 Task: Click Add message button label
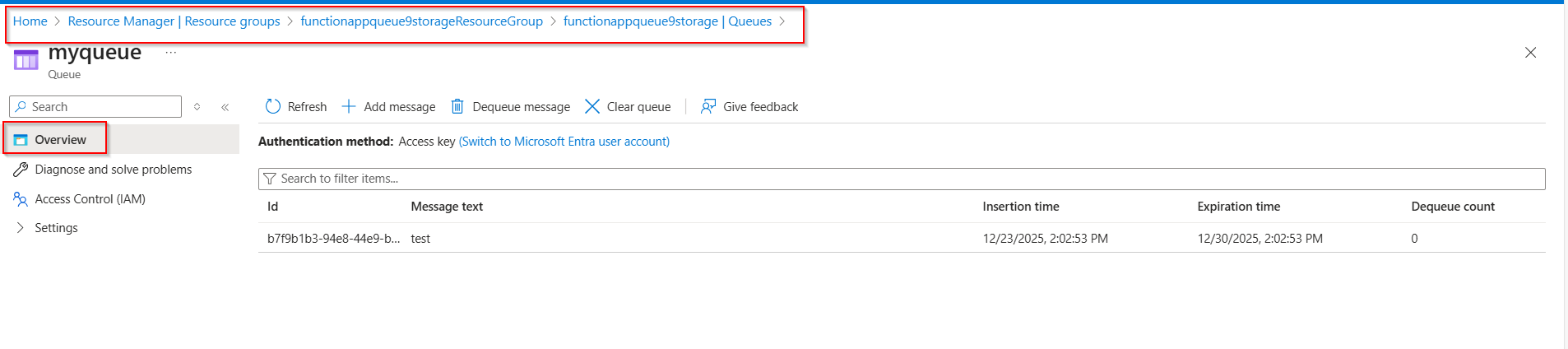pos(400,107)
